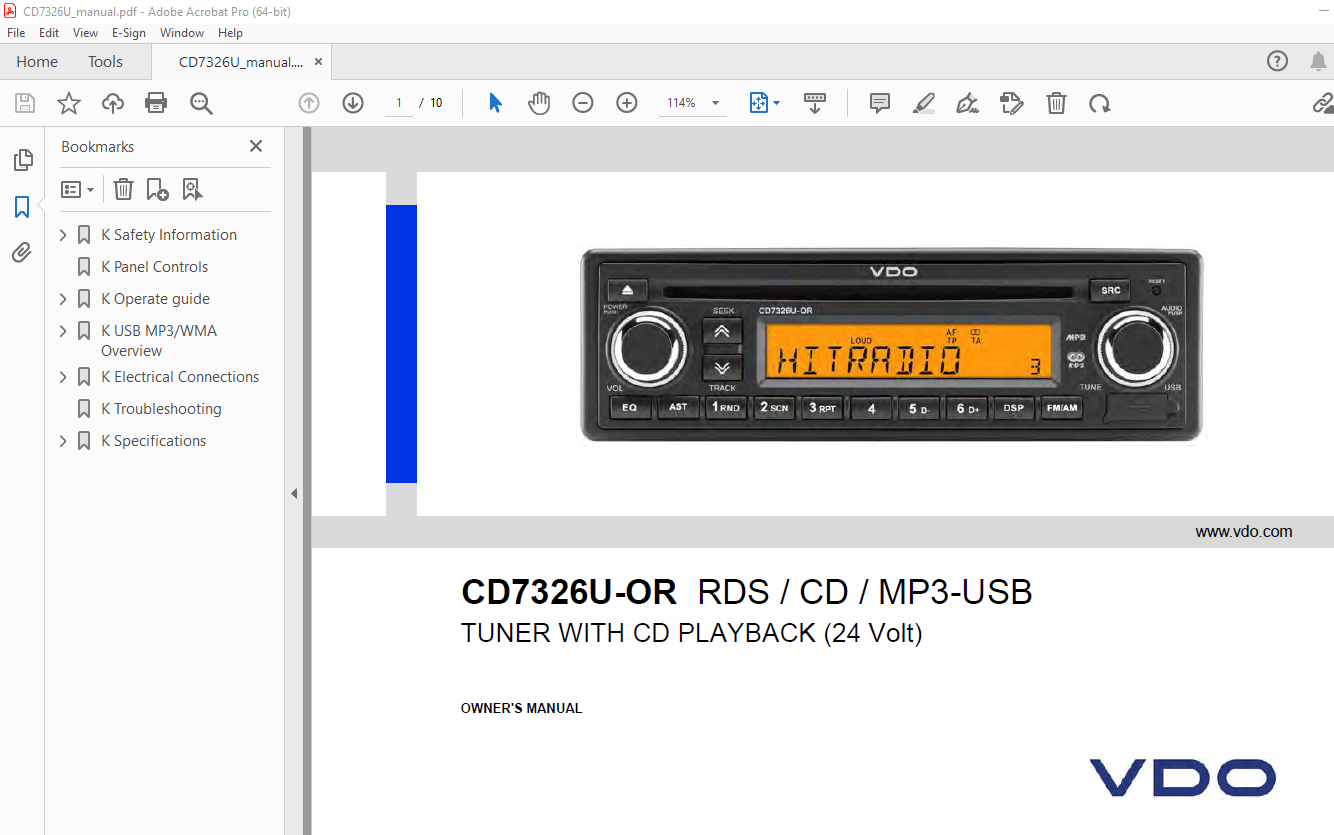Open the bookmarks Options dropdown menu
Image resolution: width=1334 pixels, height=835 pixels.
pos(78,189)
